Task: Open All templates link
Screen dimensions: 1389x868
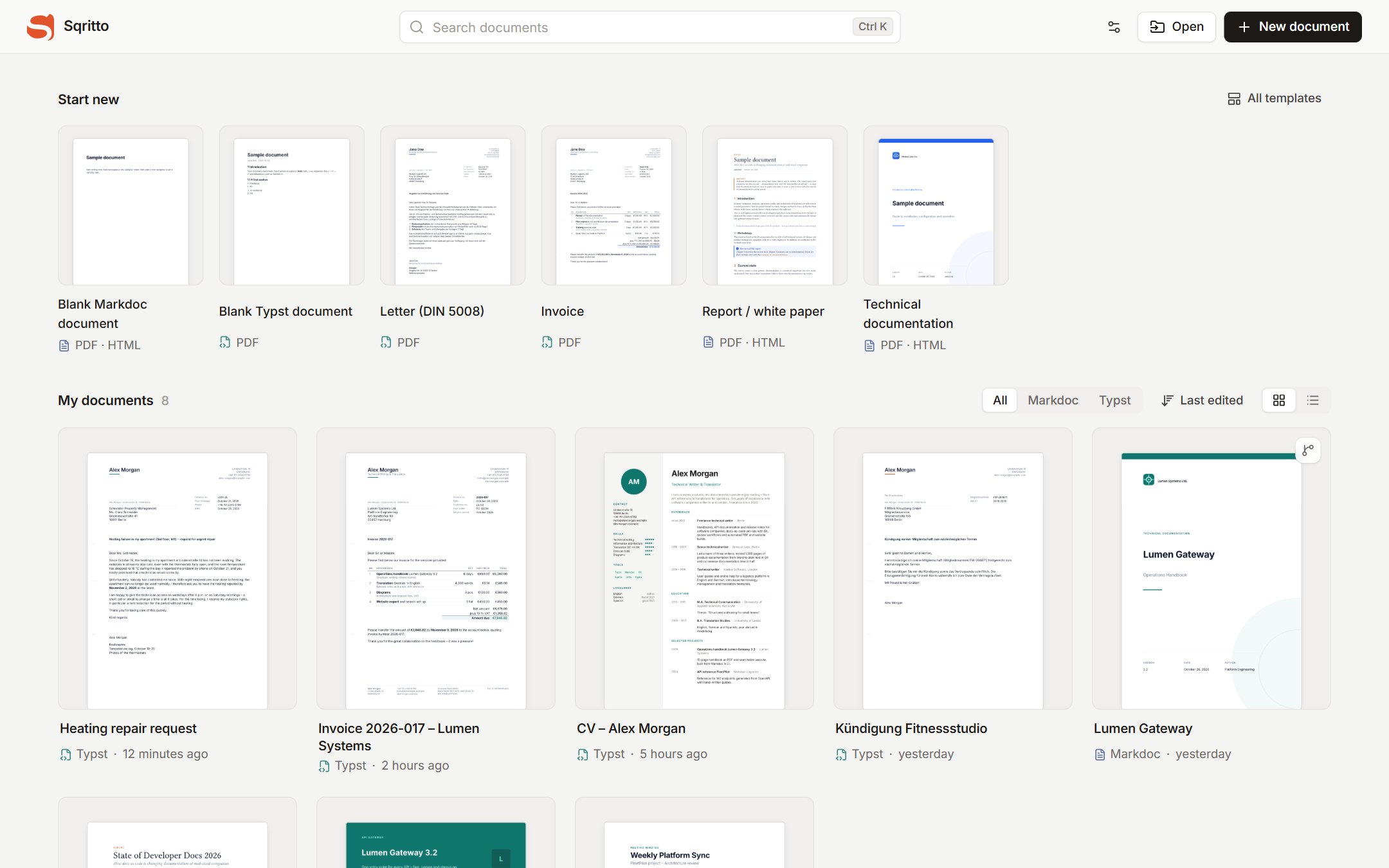Action: [x=1274, y=98]
